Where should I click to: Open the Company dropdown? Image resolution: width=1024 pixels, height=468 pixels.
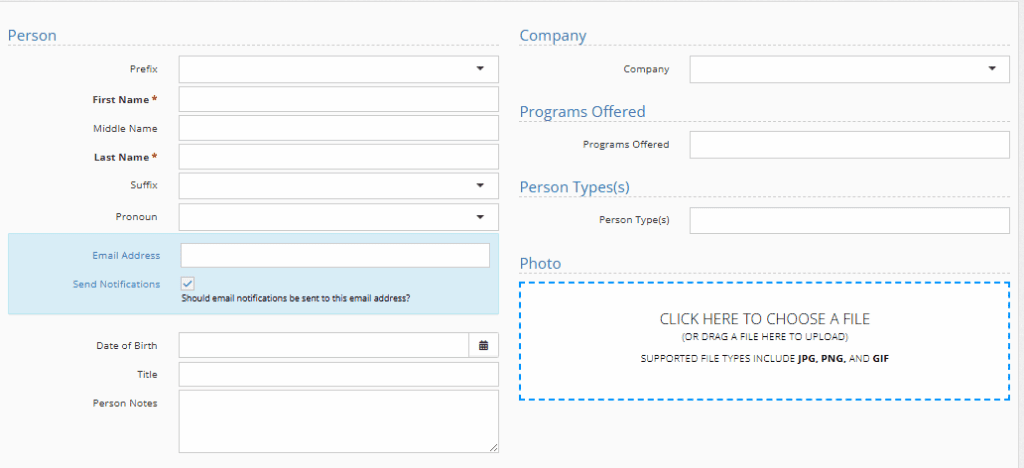coord(849,69)
